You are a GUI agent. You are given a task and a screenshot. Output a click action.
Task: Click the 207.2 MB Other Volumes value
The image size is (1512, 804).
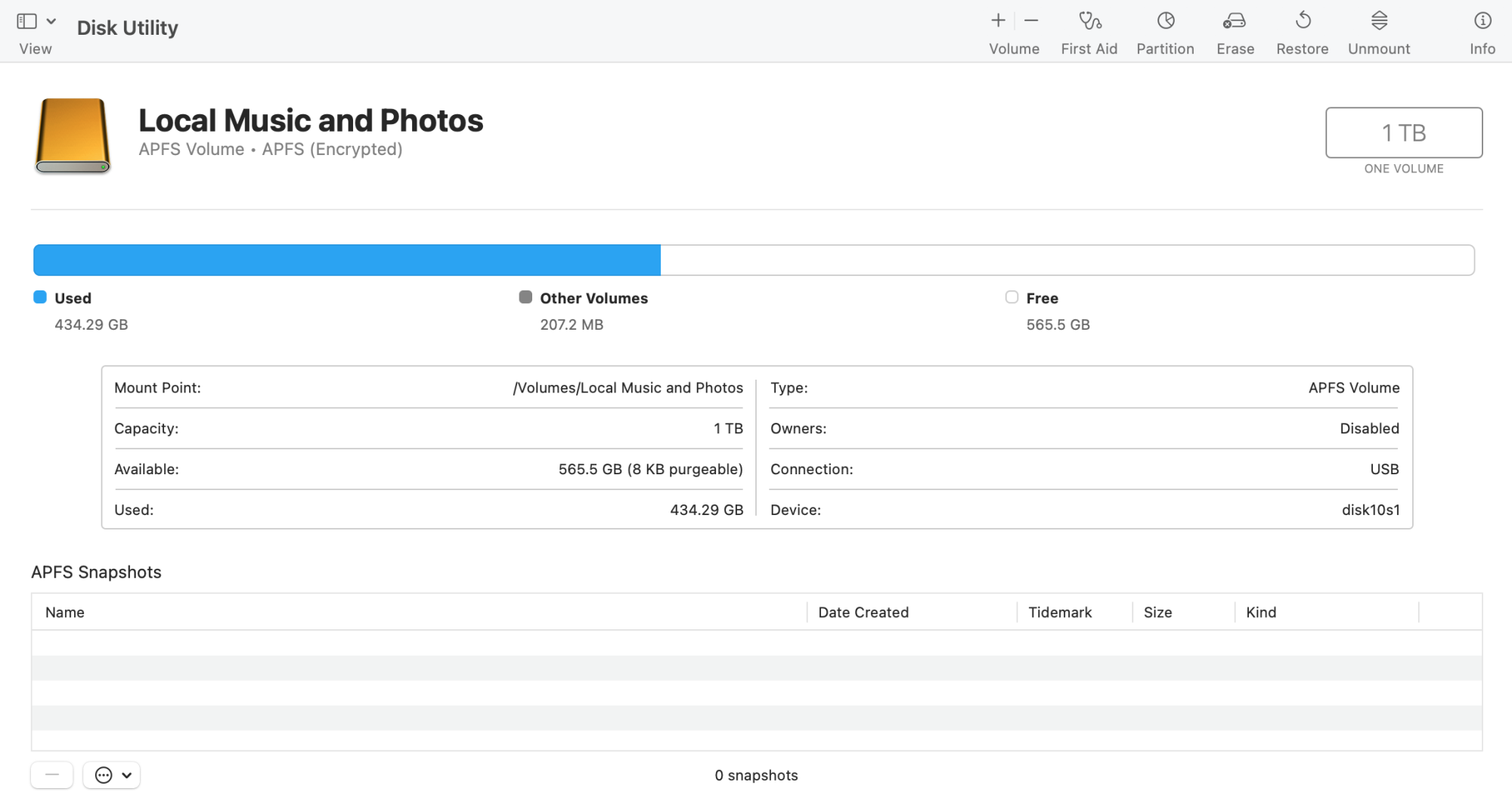click(572, 324)
